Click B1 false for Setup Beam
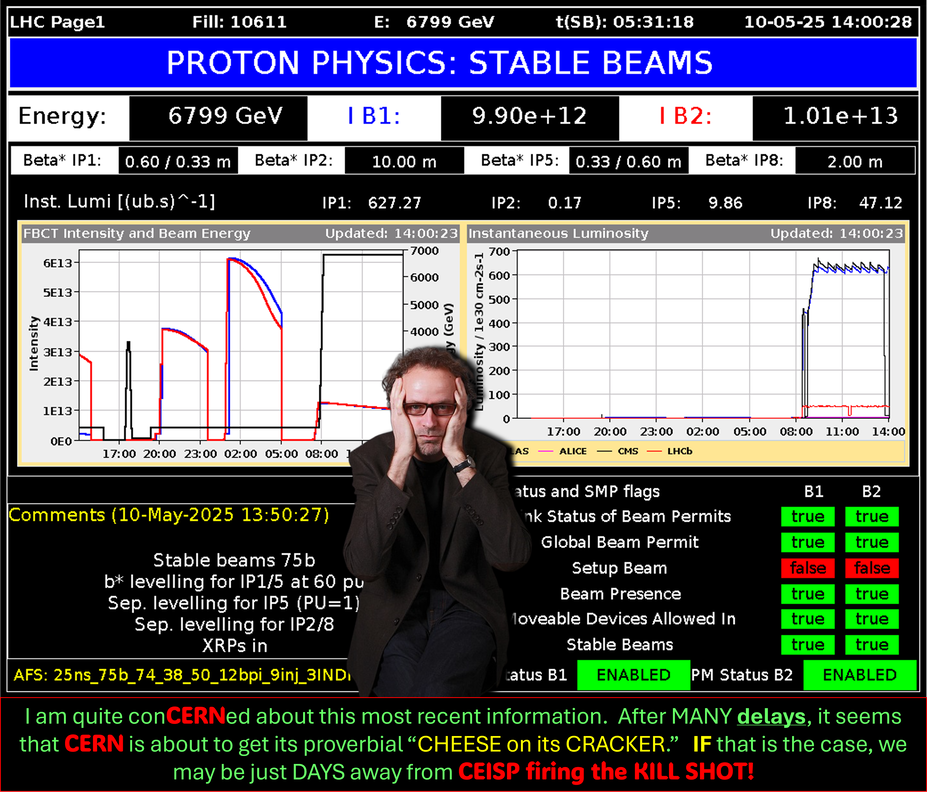The image size is (927, 800). pos(808,568)
